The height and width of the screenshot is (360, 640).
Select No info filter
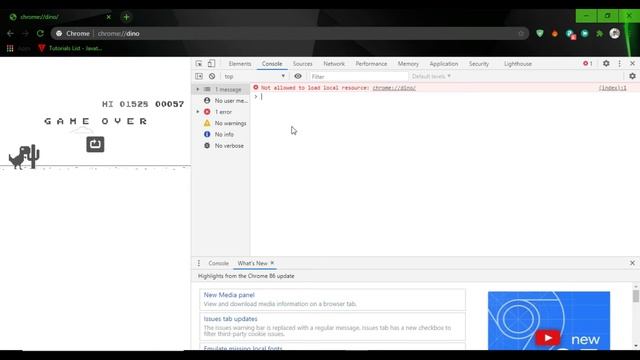tap(219, 134)
